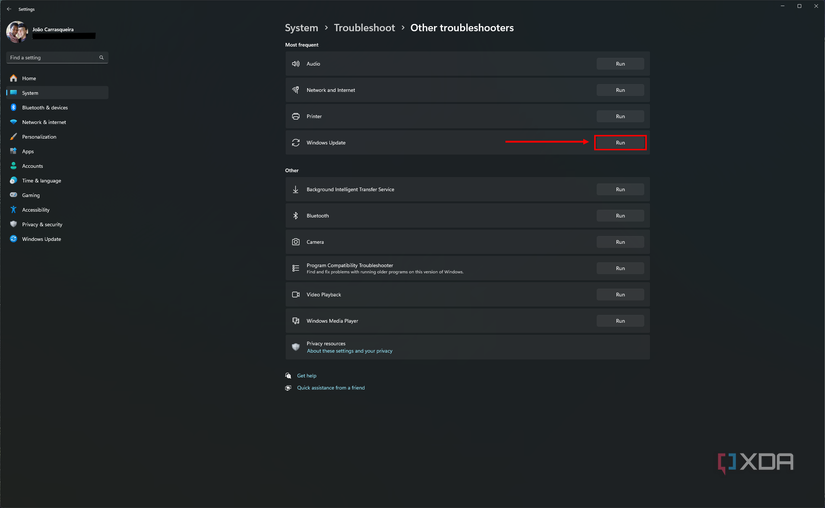Click the Gaming controller icon
Image resolution: width=825 pixels, height=508 pixels.
14,195
